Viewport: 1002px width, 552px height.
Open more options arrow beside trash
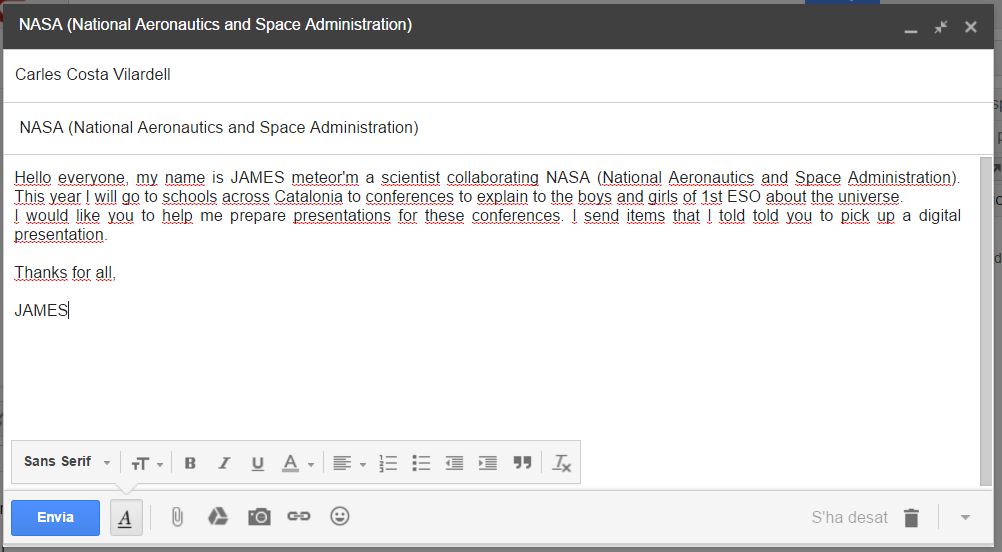(x=965, y=518)
